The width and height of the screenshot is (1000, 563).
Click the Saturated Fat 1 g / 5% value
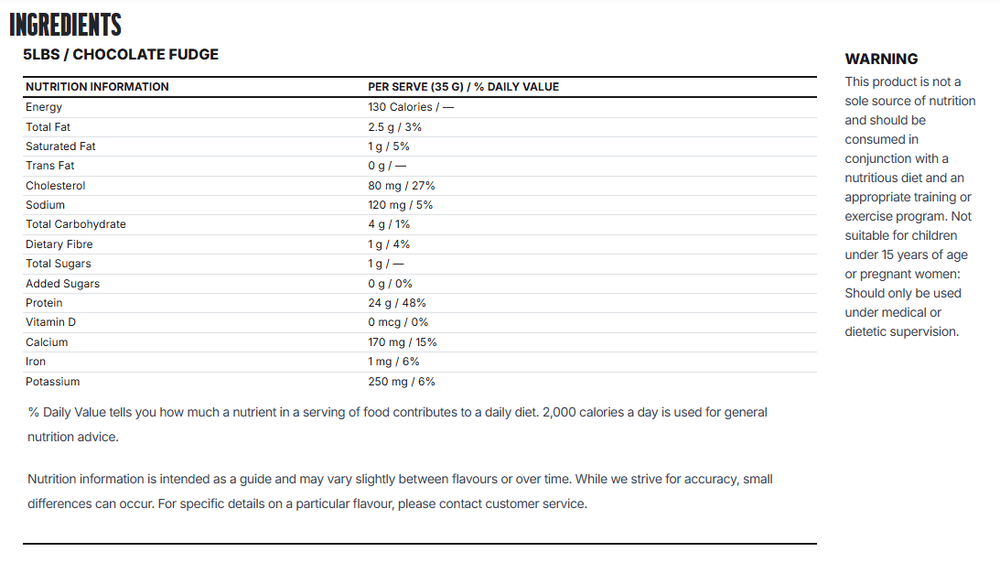(x=388, y=146)
